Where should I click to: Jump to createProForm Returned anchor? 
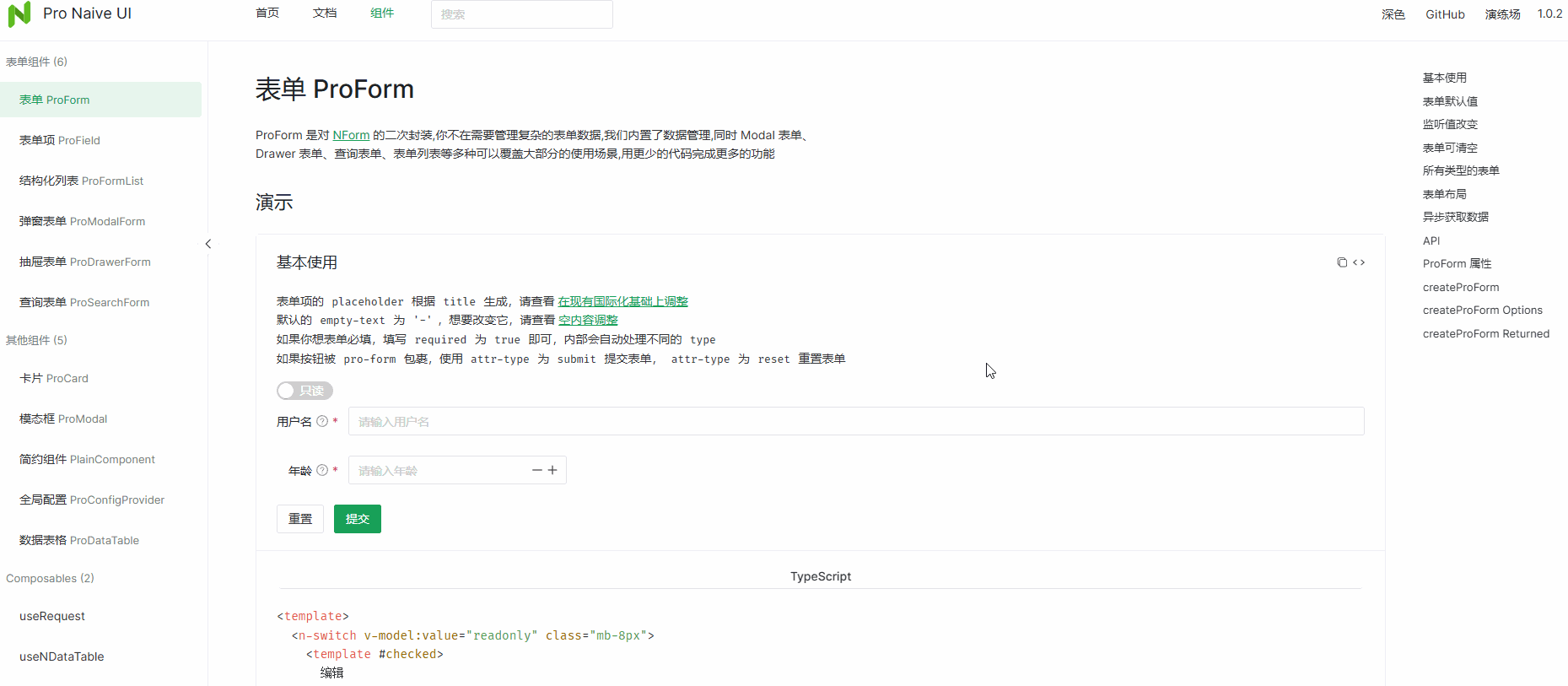1485,333
